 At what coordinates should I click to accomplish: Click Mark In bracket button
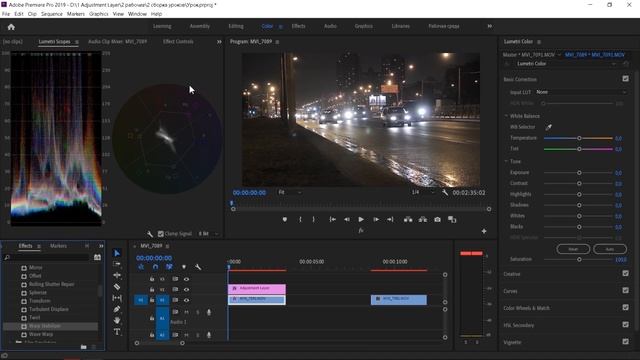pyautogui.click(x=300, y=220)
